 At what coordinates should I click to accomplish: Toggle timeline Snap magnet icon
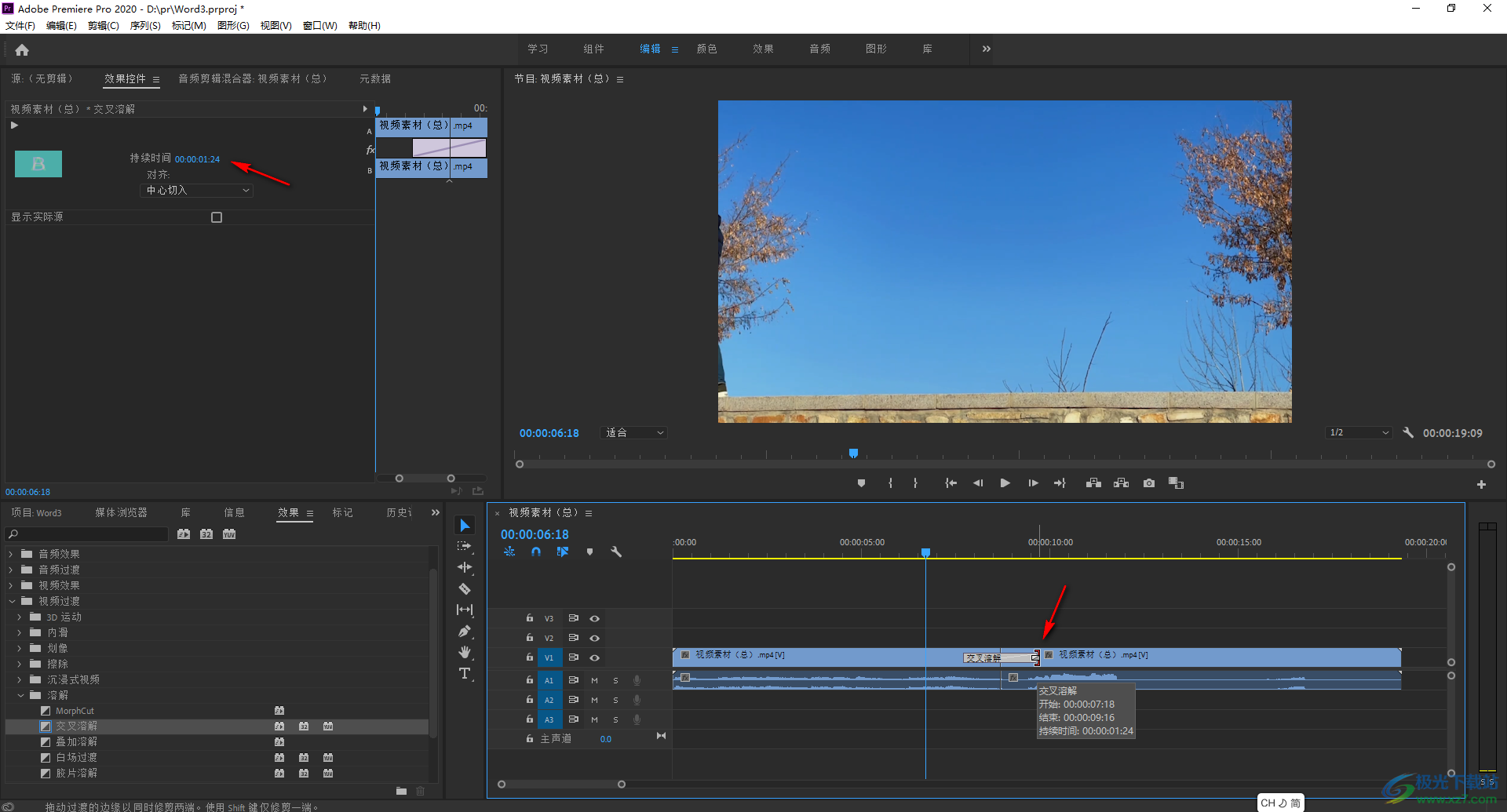click(536, 552)
